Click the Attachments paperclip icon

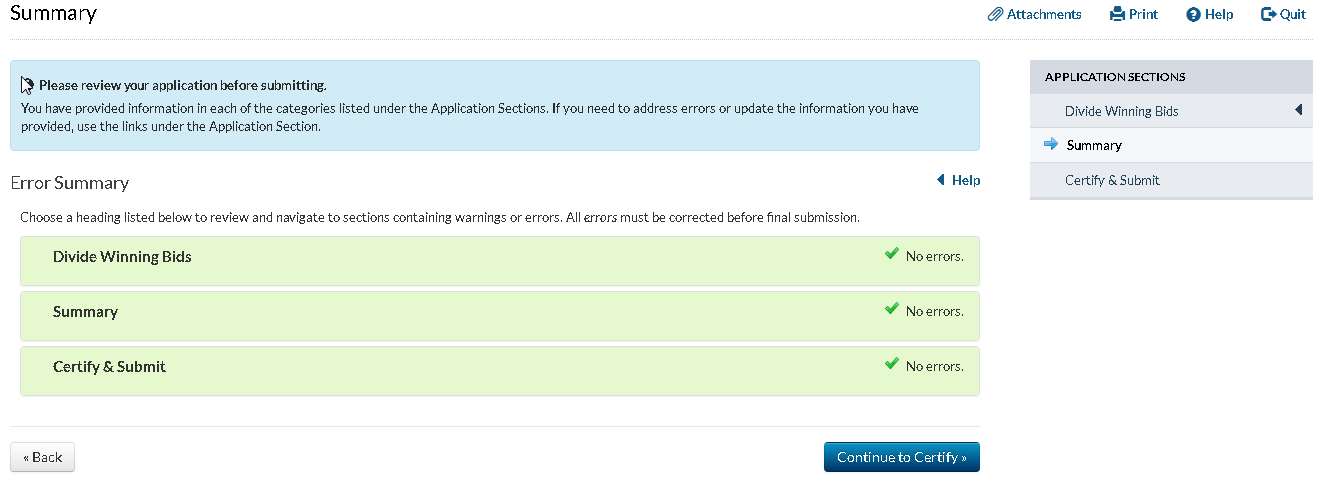tap(995, 15)
